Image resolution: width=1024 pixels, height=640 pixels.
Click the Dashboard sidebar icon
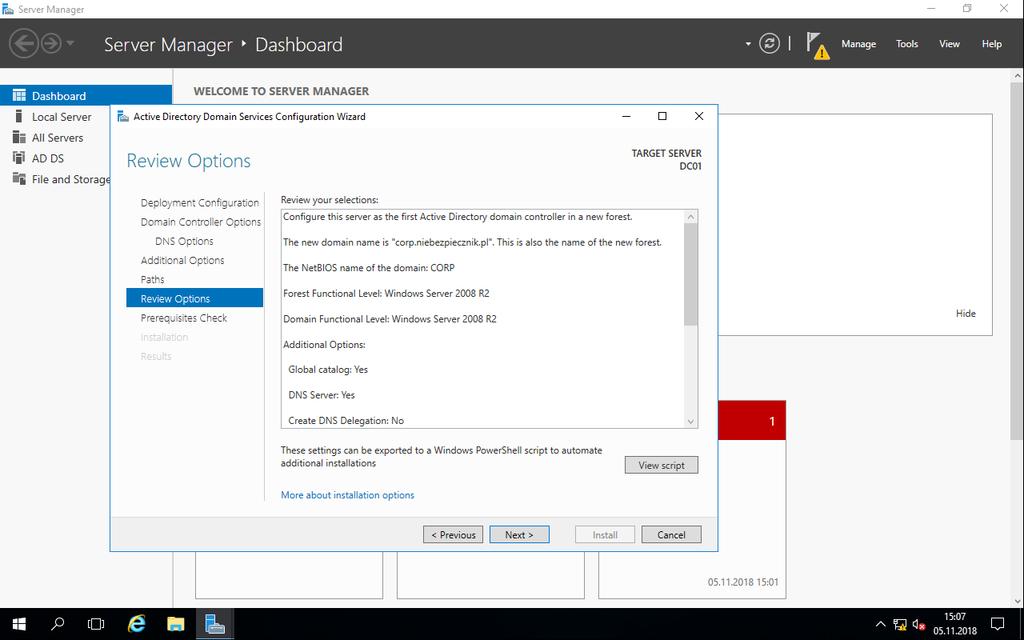tap(19, 95)
